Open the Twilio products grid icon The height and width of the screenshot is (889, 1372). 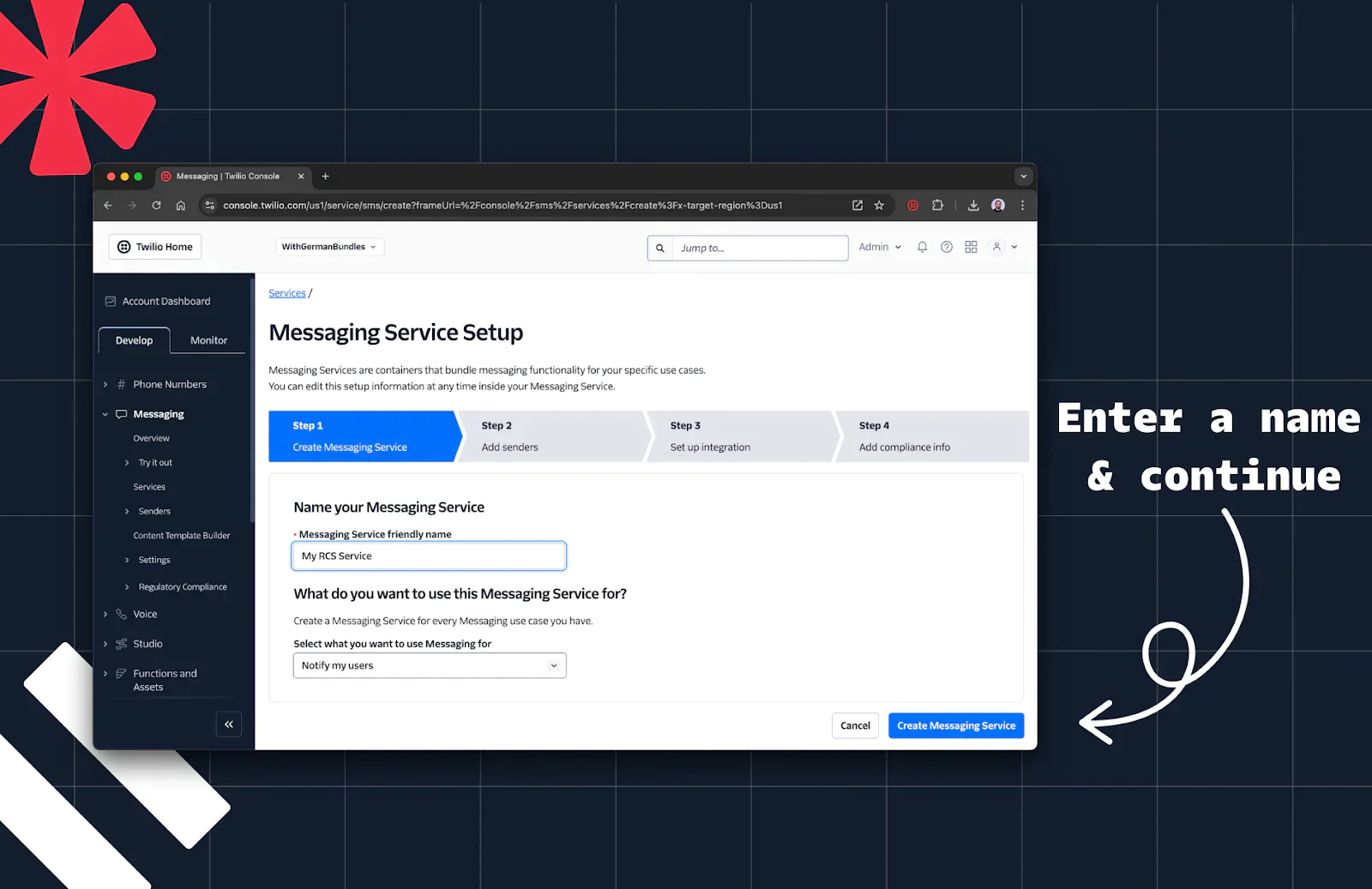point(971,247)
